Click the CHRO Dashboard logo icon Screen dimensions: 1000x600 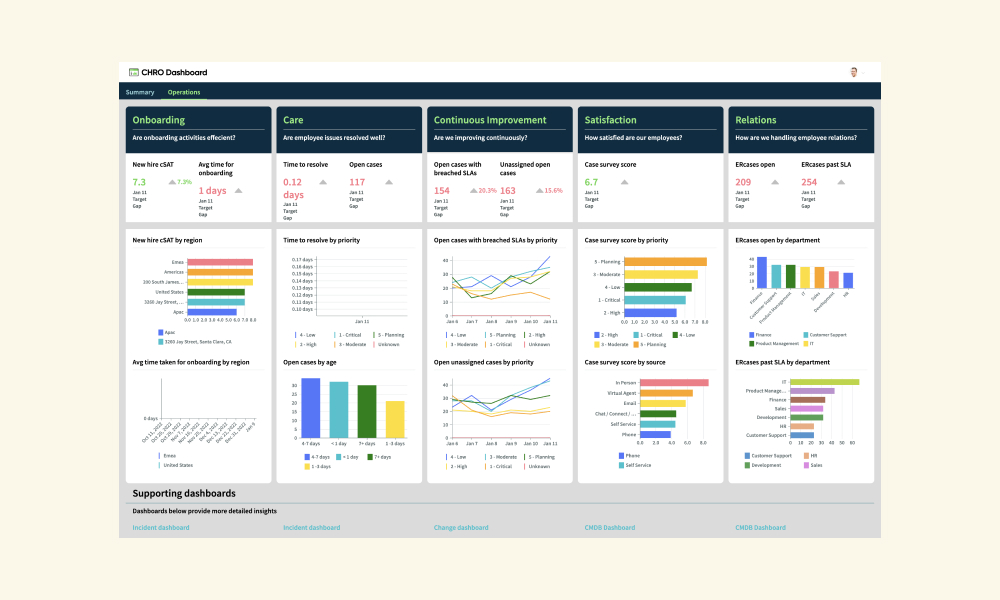[134, 72]
